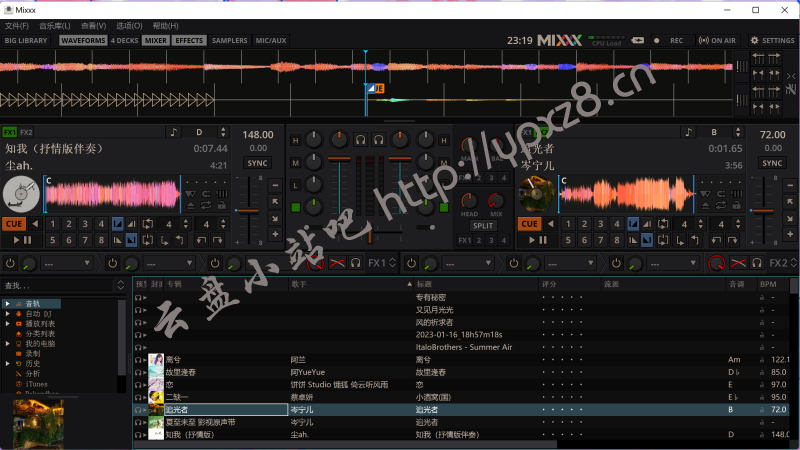Select track row 离兮 by 闰兰
This screenshot has height=450, width=800.
coord(462,360)
